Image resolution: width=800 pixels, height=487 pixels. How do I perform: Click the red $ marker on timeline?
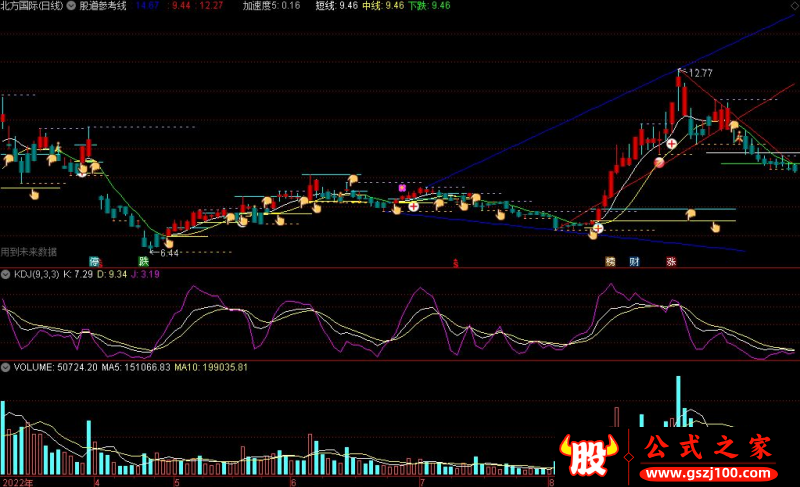point(456,264)
